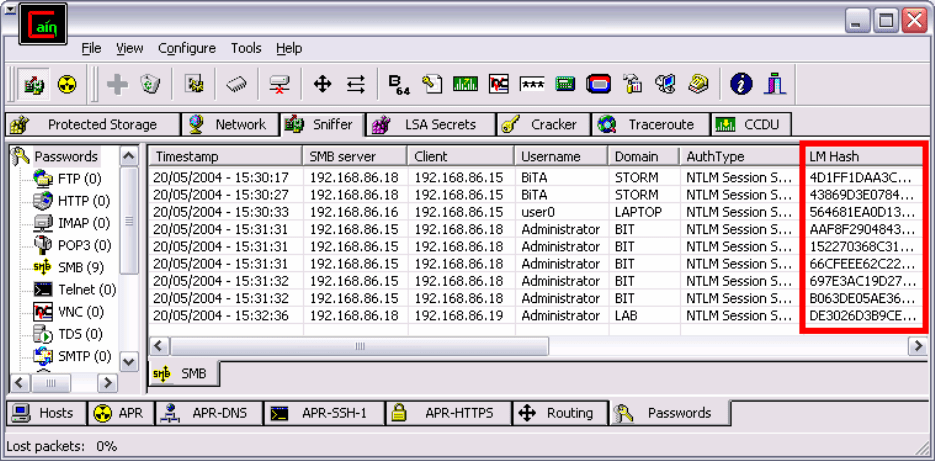Select IMAP (0) in the passwords tree
Image resolution: width=935 pixels, height=461 pixels.
click(83, 223)
